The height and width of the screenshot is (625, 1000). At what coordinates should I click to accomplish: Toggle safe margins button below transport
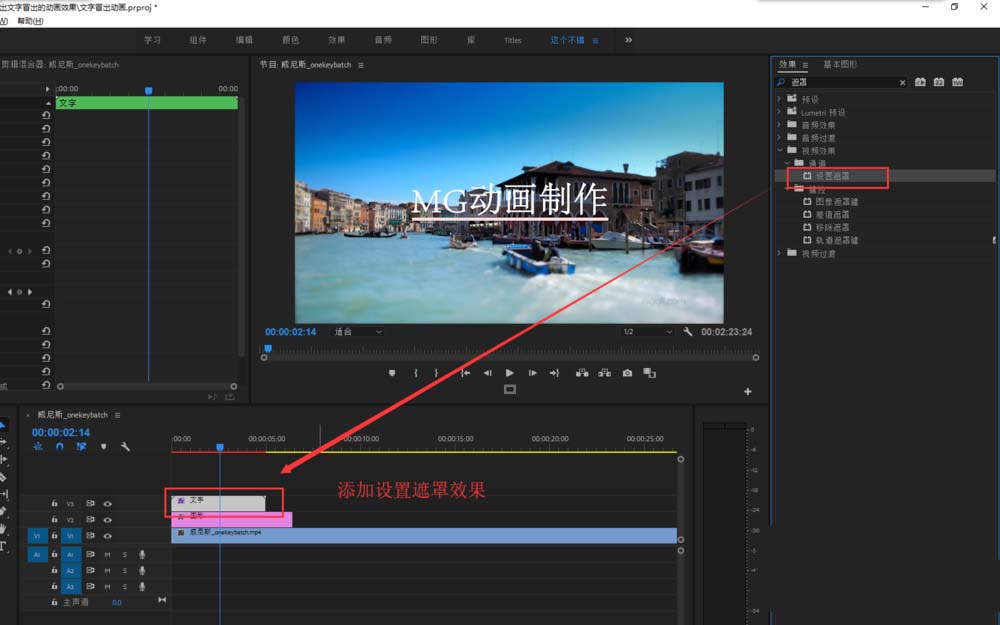510,389
